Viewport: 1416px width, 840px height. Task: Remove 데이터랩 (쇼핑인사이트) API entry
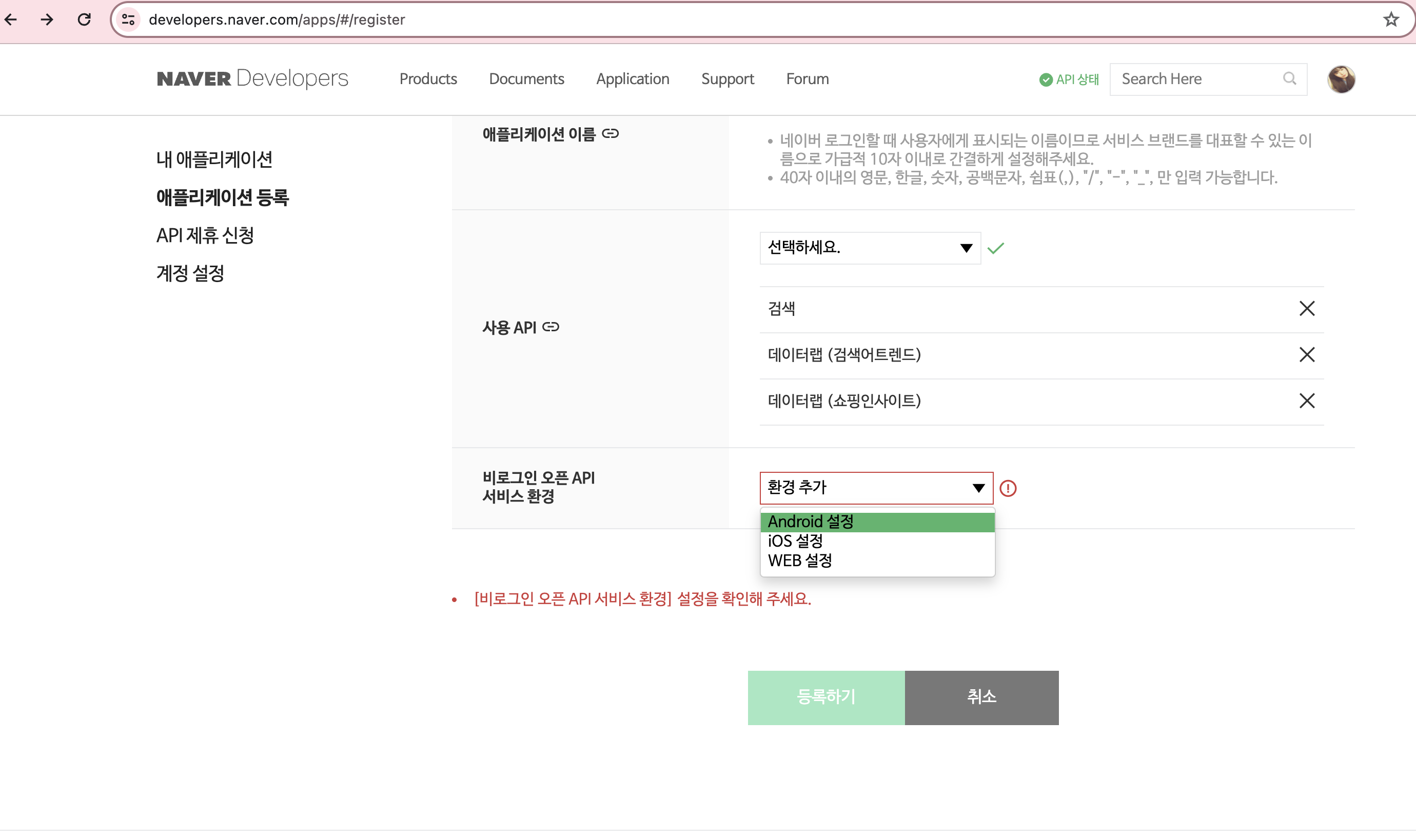(x=1306, y=401)
